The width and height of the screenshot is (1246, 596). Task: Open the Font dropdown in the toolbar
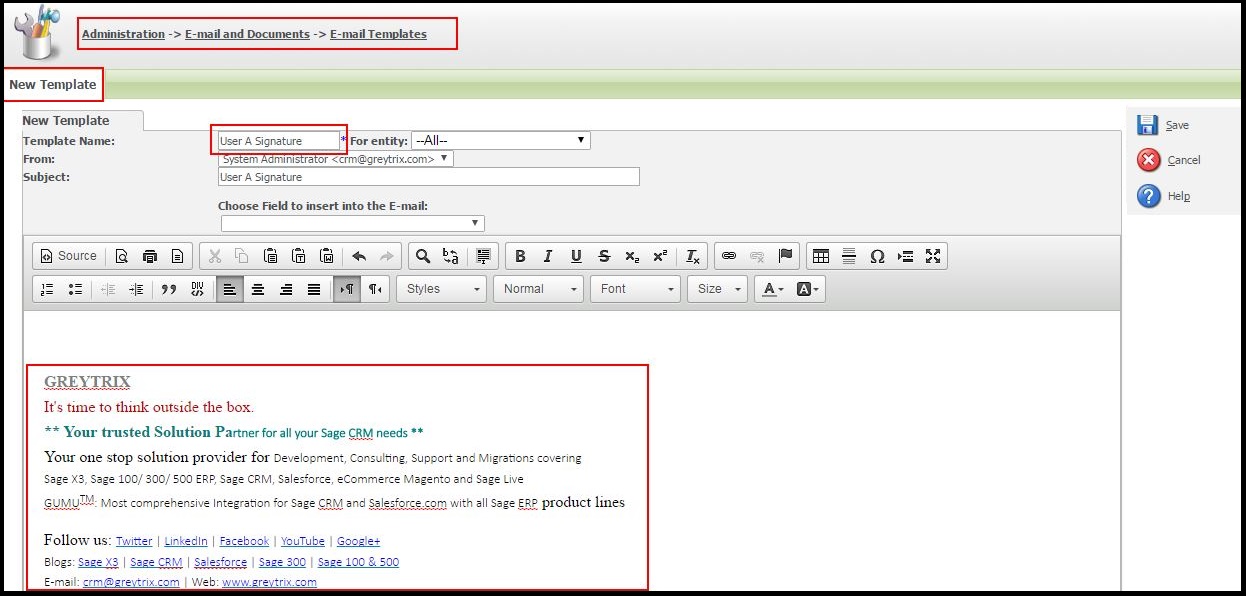click(638, 289)
